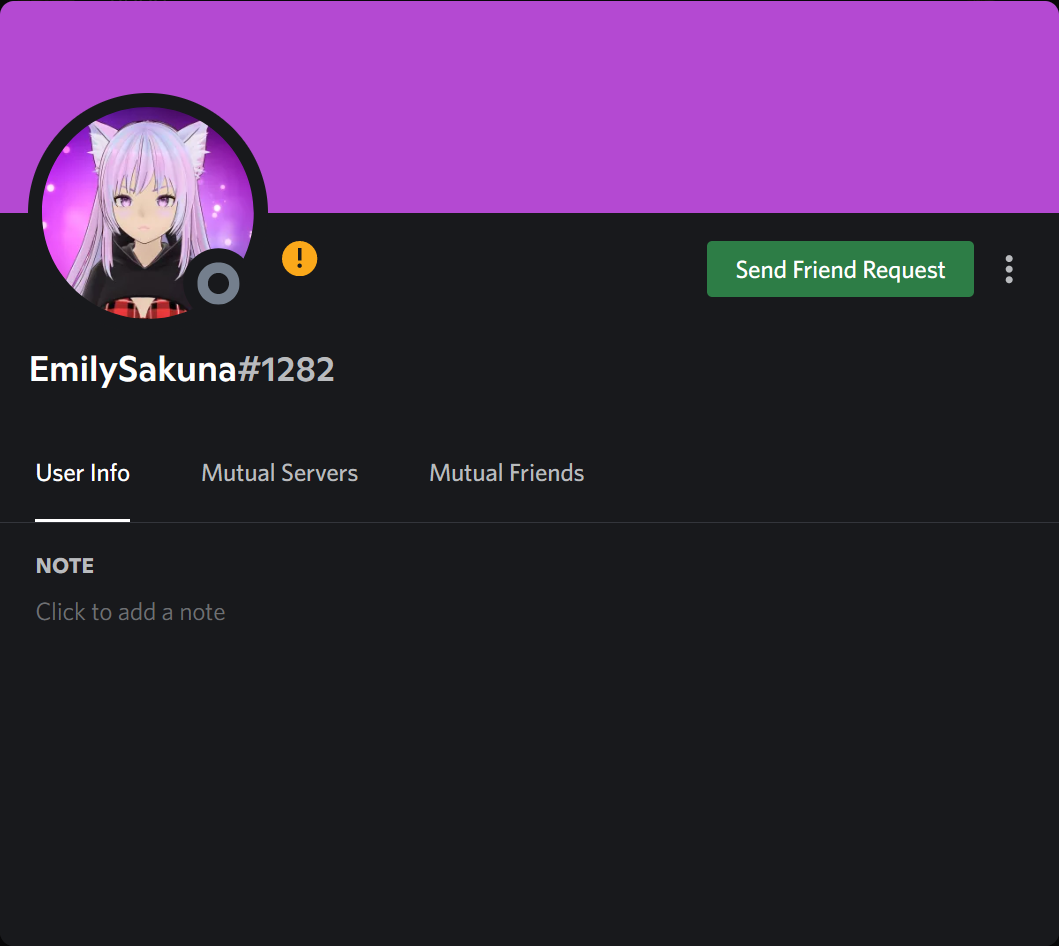Select the EmilySakuna username text
This screenshot has height=946, width=1059.
coord(132,370)
